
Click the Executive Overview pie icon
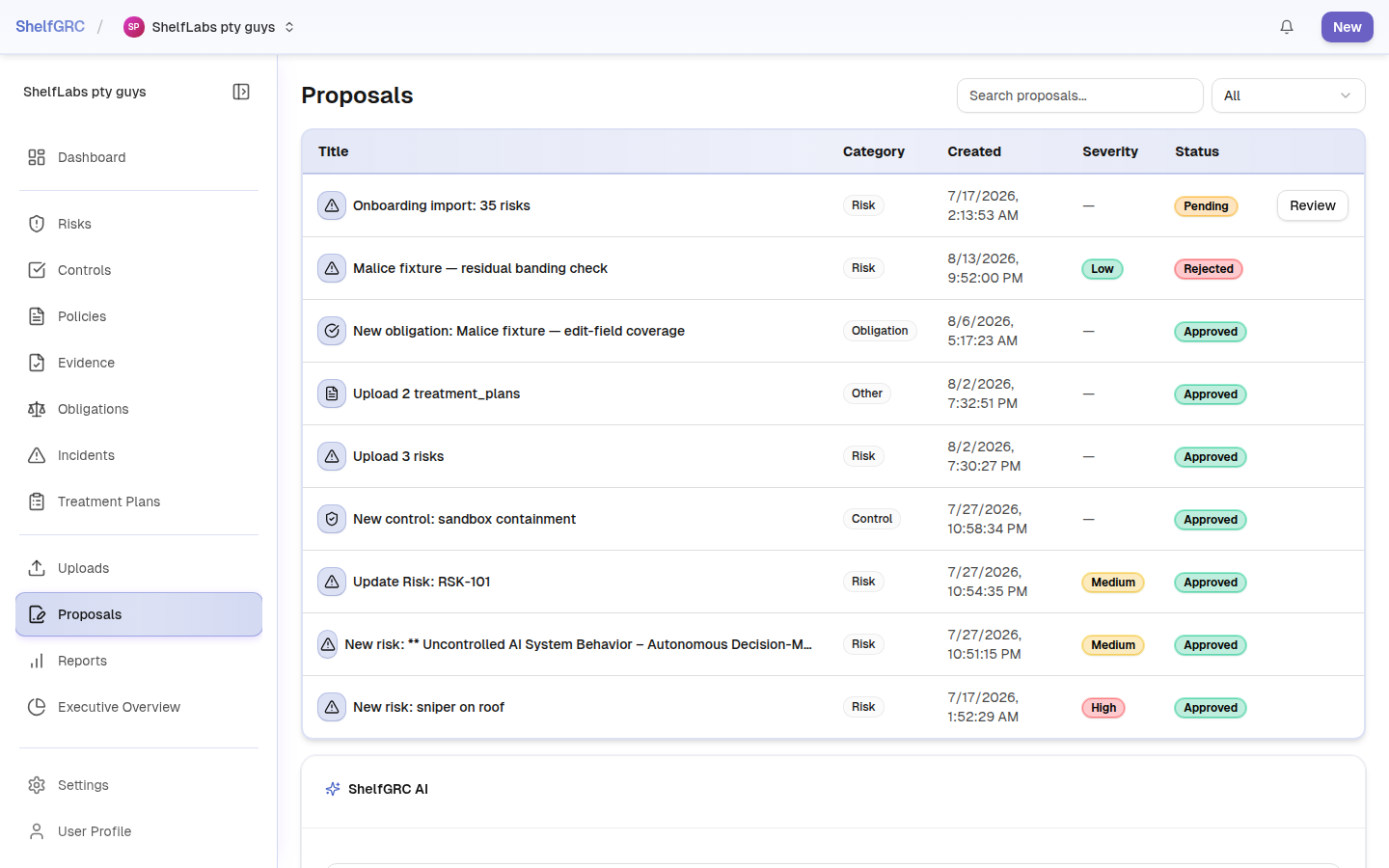coord(37,707)
